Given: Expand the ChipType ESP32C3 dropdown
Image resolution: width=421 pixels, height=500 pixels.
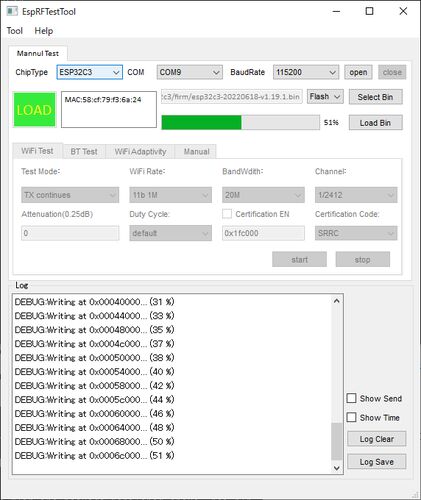Looking at the screenshot, I should [x=89, y=72].
